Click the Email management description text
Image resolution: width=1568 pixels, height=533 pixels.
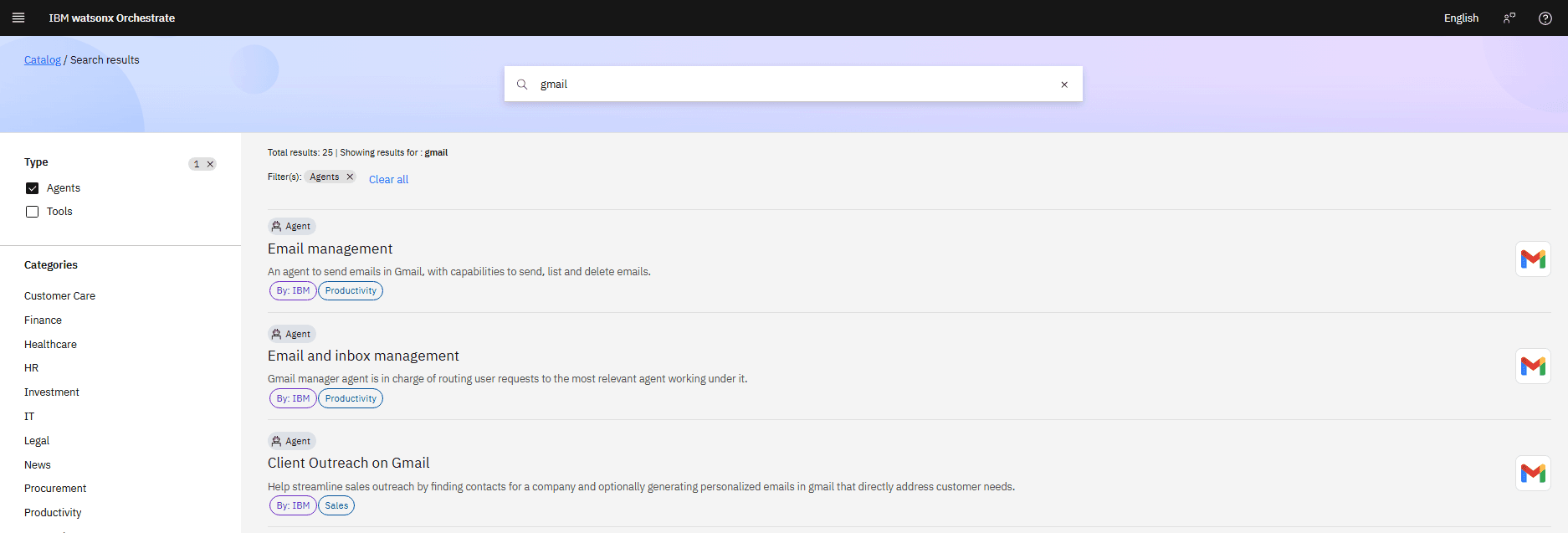(459, 272)
